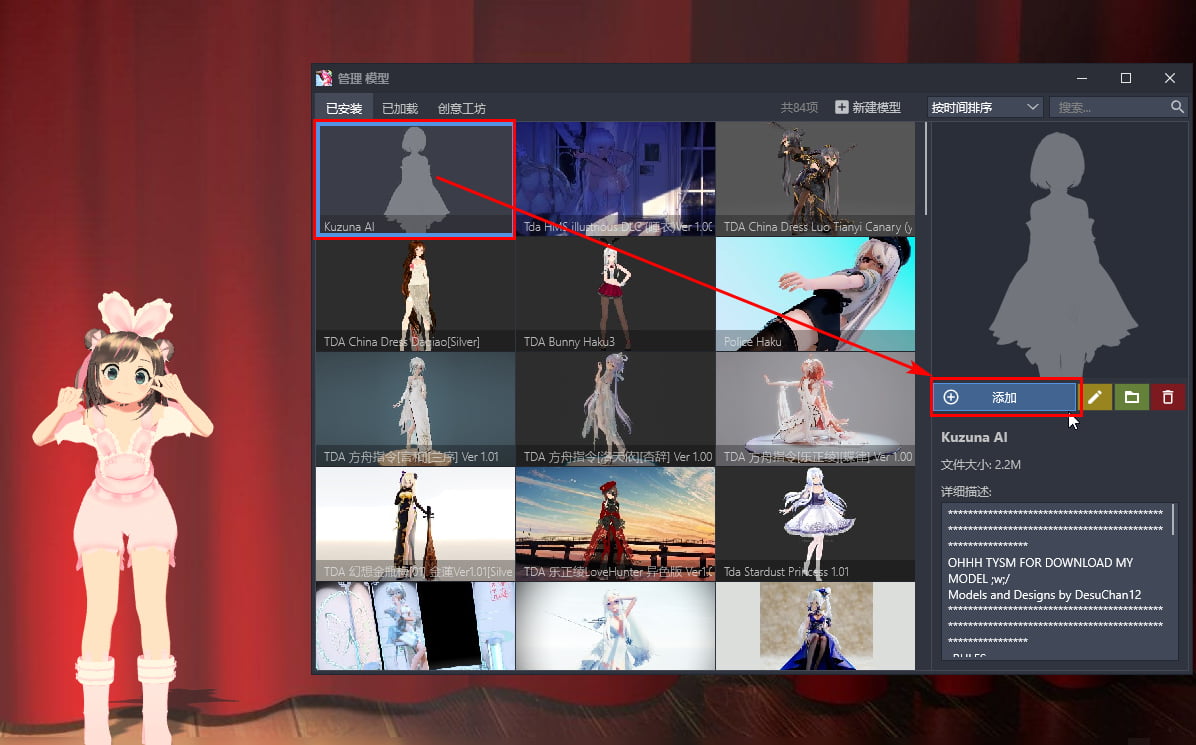Viewport: 1196px width, 745px height.
Task: Select the Kuzuna AI model thumbnail
Action: pos(414,178)
